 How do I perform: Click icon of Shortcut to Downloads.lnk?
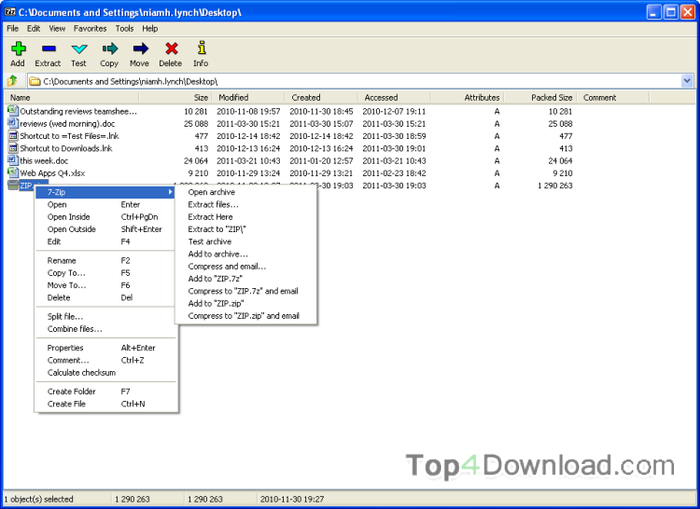(12, 148)
